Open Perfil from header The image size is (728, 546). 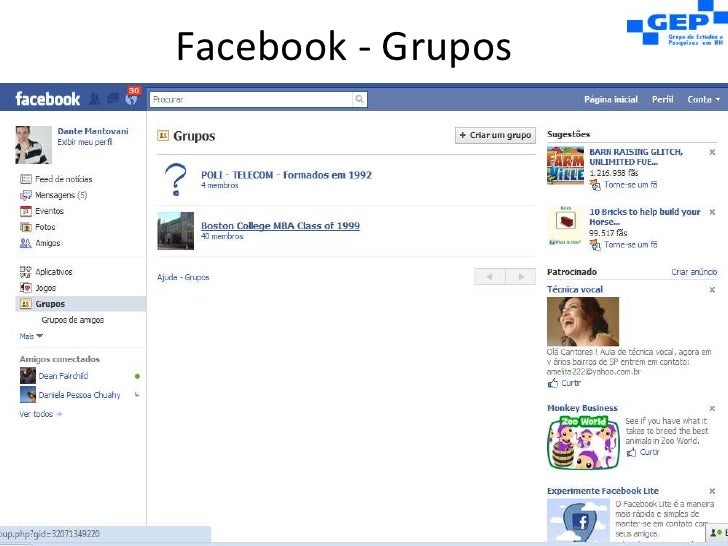663,99
